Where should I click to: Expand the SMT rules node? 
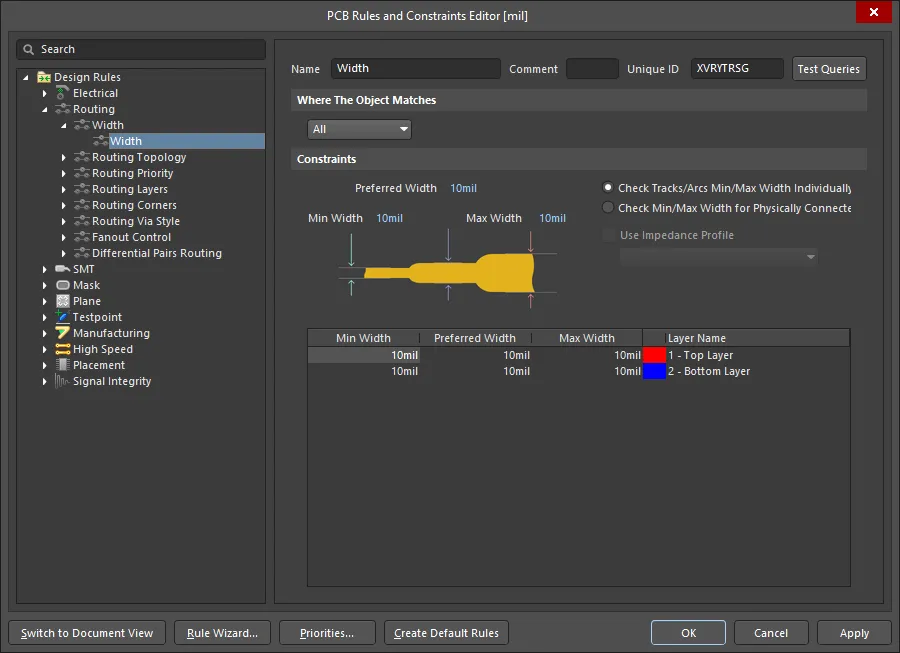pyautogui.click(x=45, y=269)
